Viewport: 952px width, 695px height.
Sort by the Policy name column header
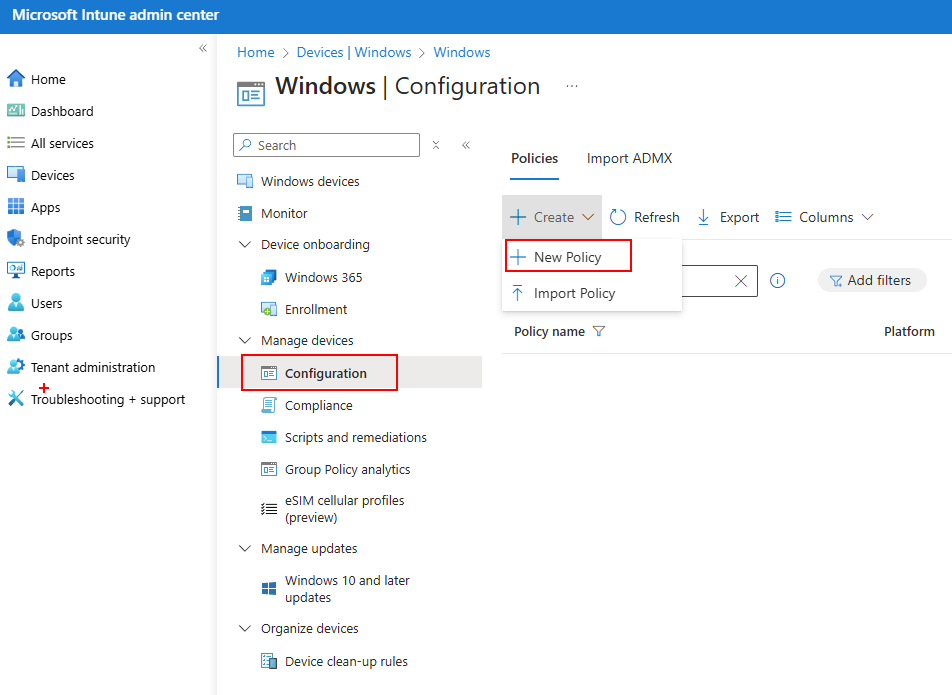(549, 331)
